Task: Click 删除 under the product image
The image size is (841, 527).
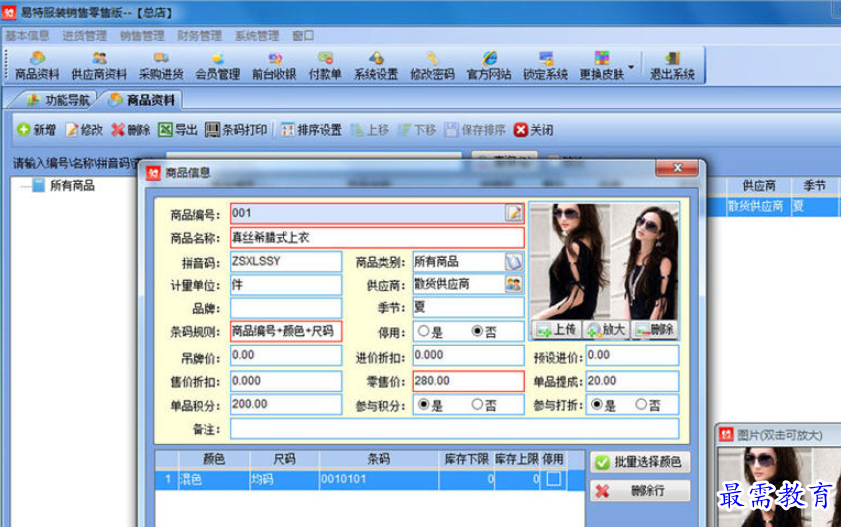Action: click(655, 330)
